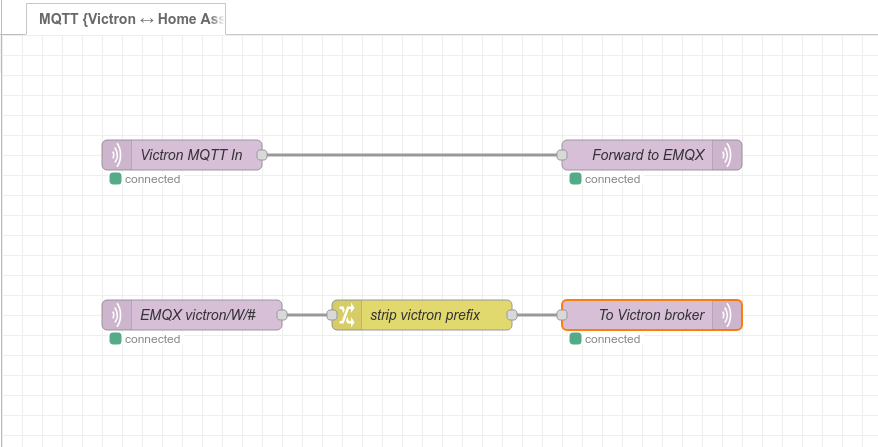Click the shuffle icon on strip victron prefix node
This screenshot has width=878, height=447.
point(346,315)
